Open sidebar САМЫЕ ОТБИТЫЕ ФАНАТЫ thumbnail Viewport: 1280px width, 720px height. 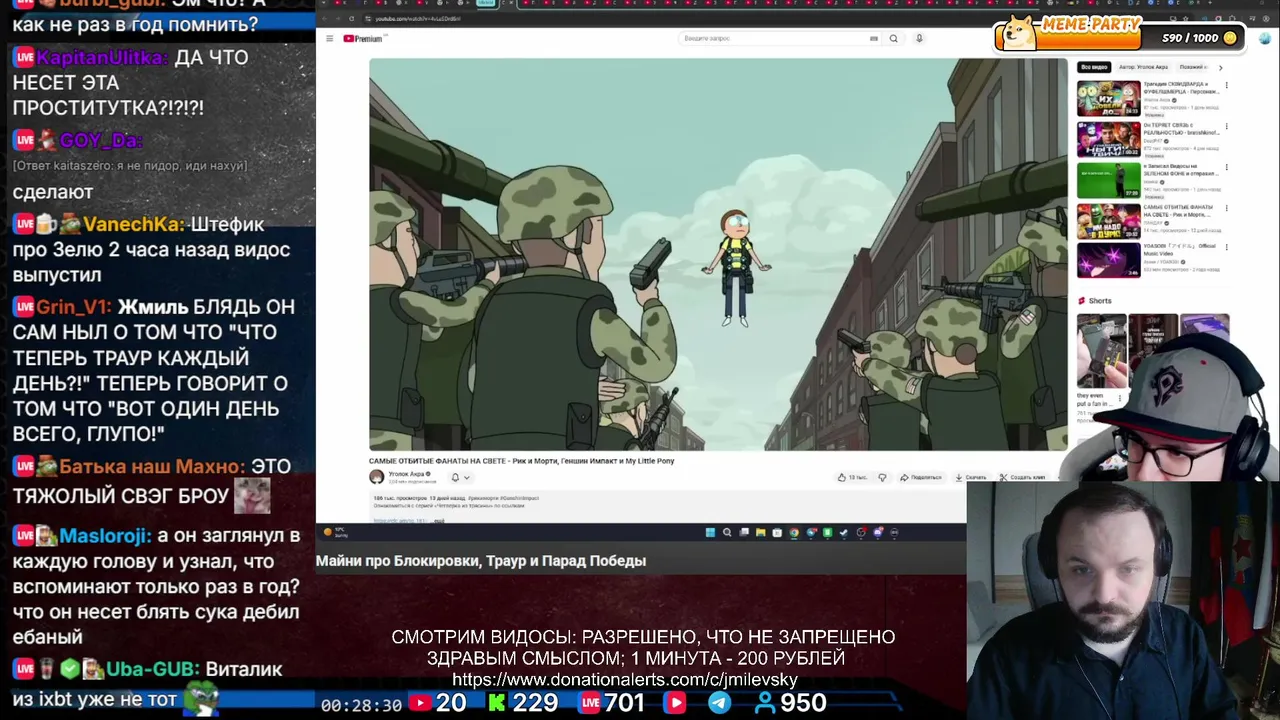[1108, 221]
